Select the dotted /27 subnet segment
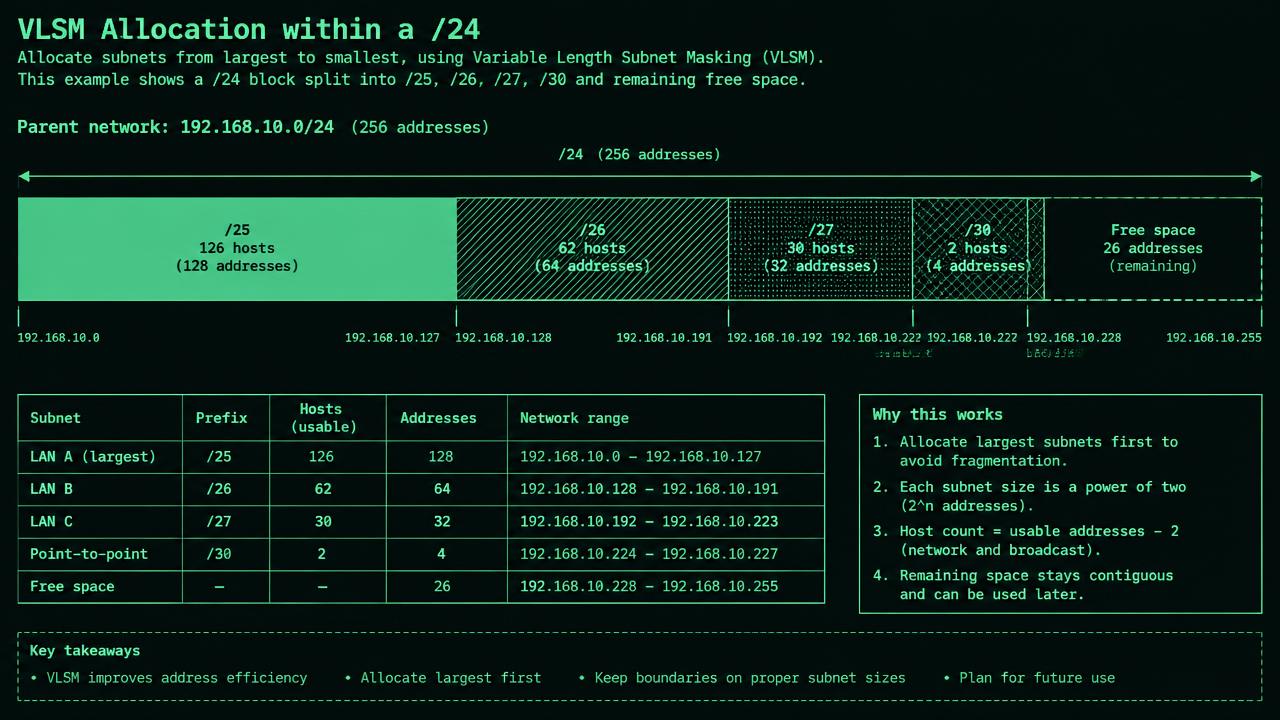Image resolution: width=1280 pixels, height=720 pixels. (x=820, y=248)
